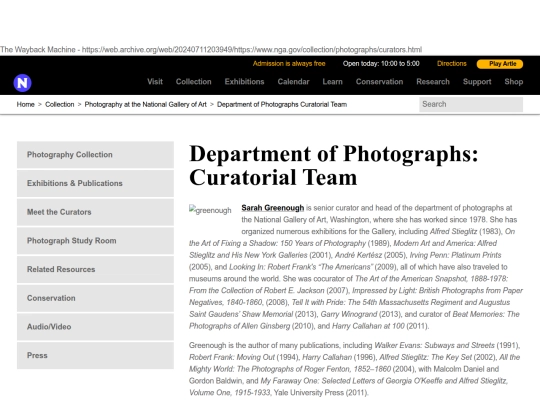
Task: Open the Calendar menu
Action: tap(293, 82)
